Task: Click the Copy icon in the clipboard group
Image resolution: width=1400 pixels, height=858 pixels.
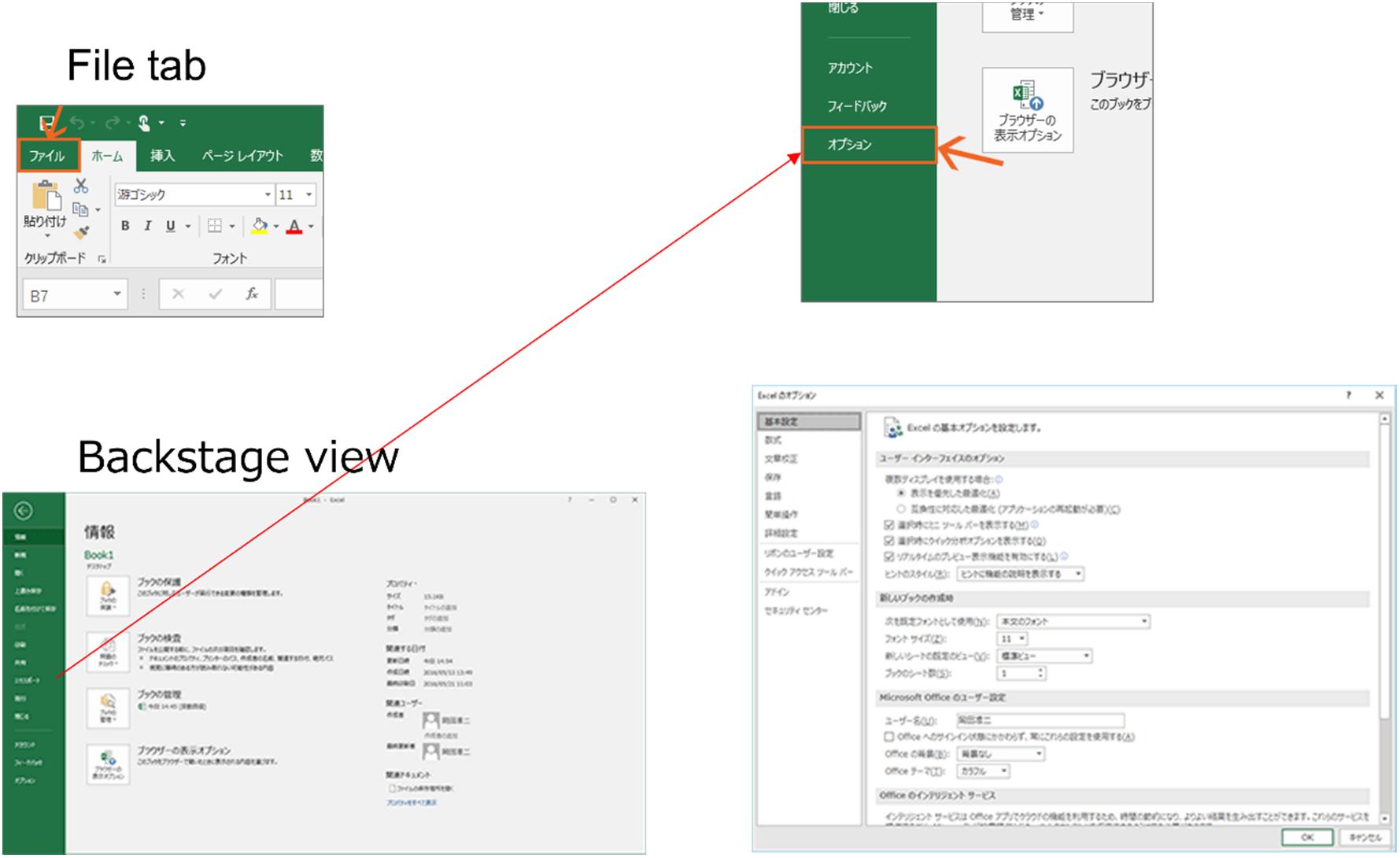Action: click(x=80, y=209)
